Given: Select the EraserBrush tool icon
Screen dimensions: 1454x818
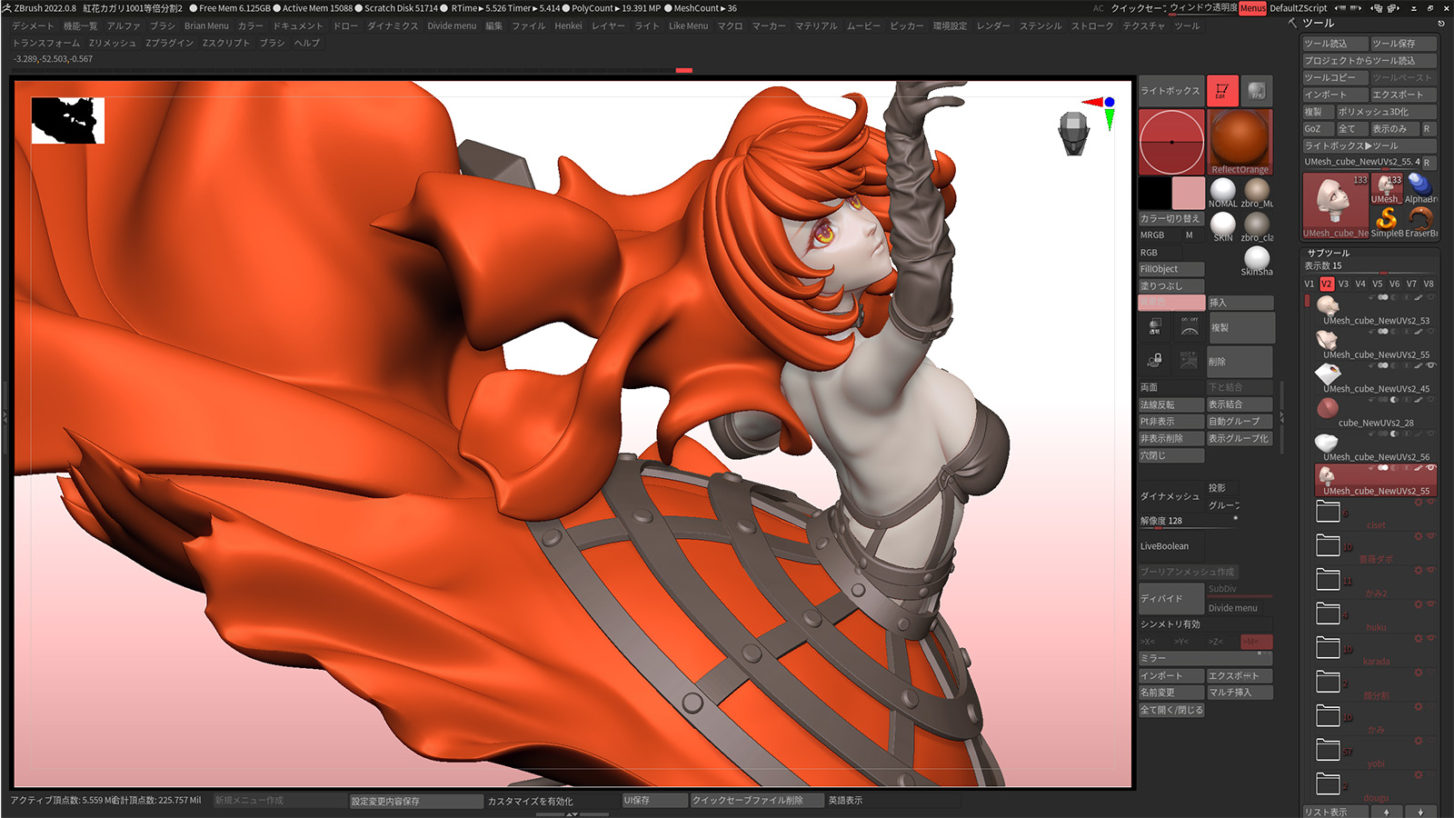Looking at the screenshot, I should [1420, 218].
